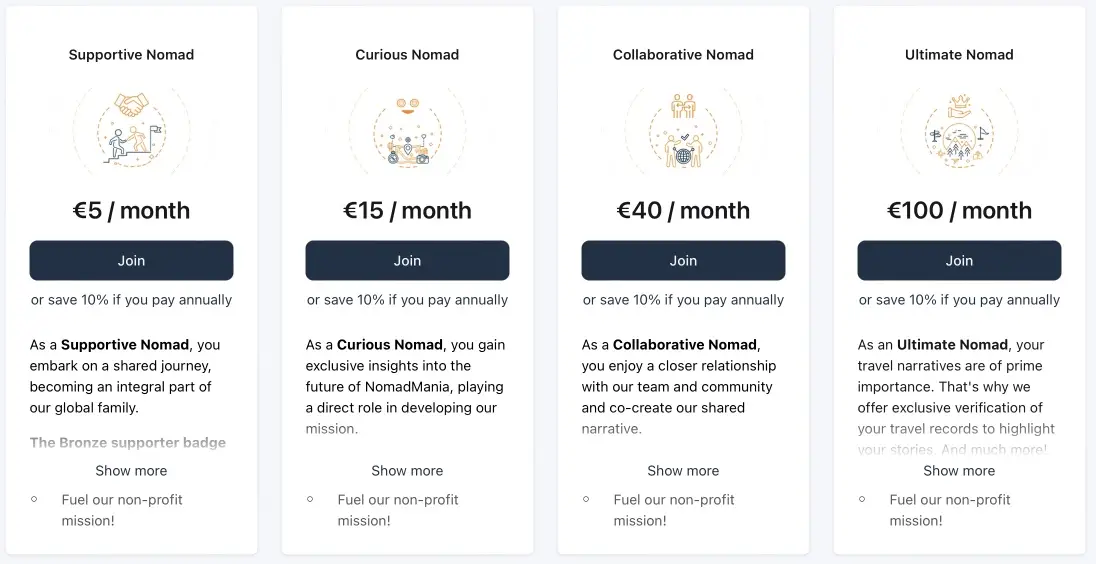This screenshot has width=1096, height=564.
Task: Click the €15 / month price text
Action: tap(407, 210)
